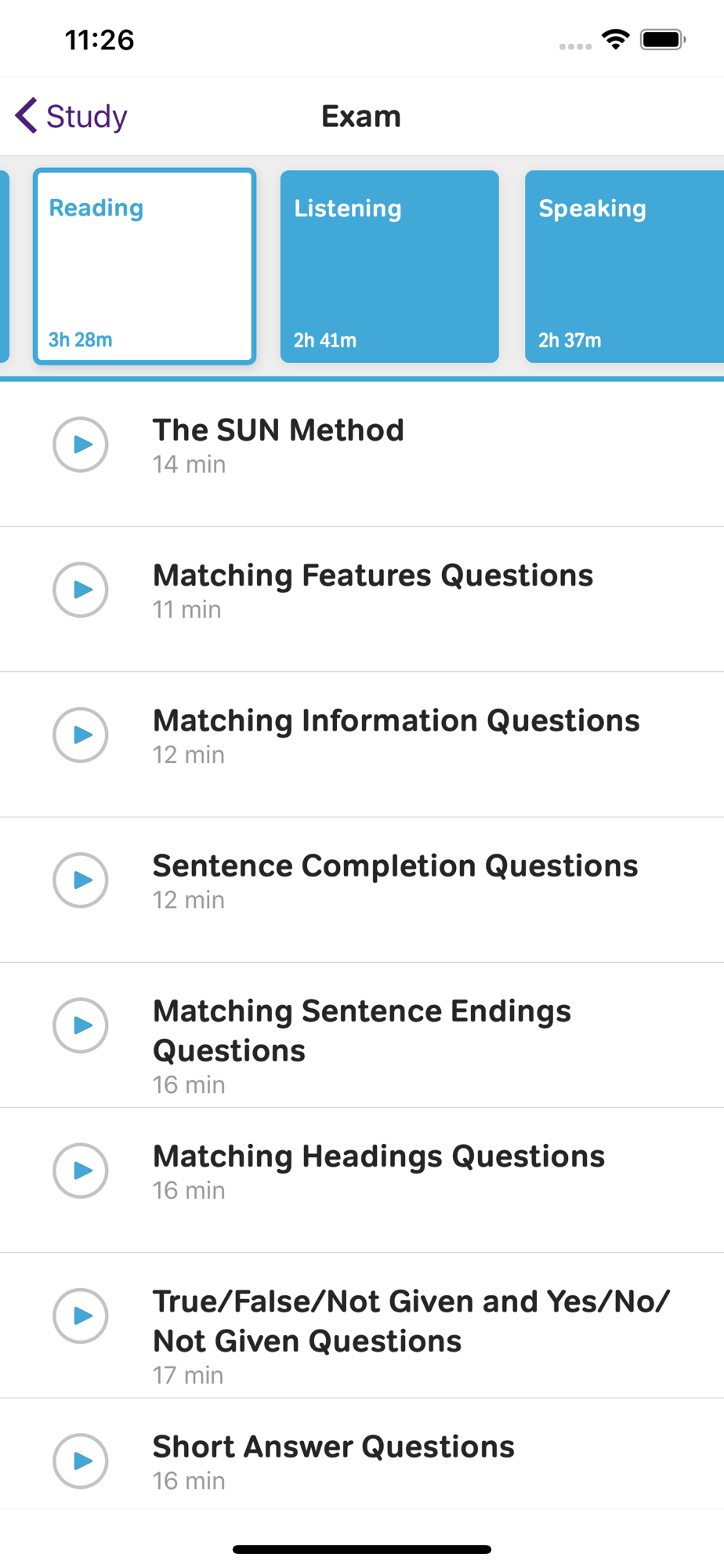Select Sentence Completion Questions title text
Viewport: 724px width, 1568px height.
(395, 866)
